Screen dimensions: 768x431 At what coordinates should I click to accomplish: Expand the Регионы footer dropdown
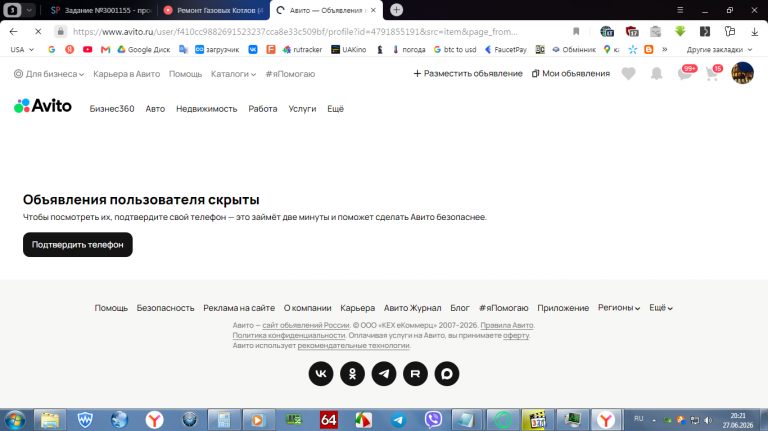click(619, 308)
